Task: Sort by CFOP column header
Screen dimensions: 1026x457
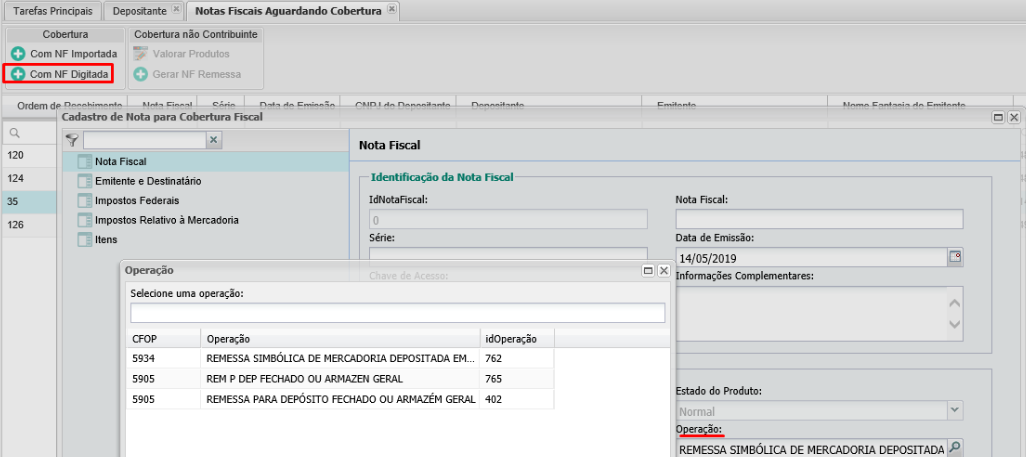Action: tap(163, 338)
